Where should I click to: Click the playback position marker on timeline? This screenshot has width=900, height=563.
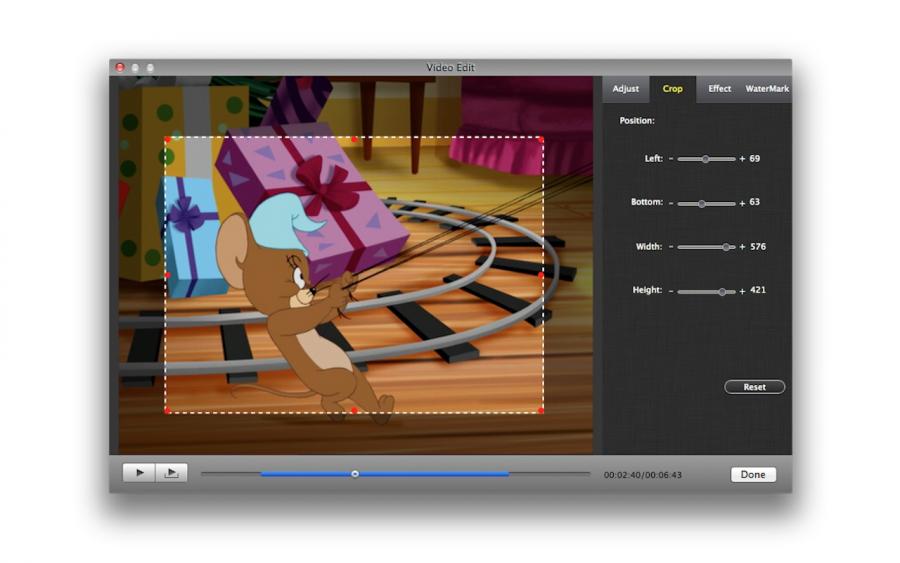pos(355,474)
